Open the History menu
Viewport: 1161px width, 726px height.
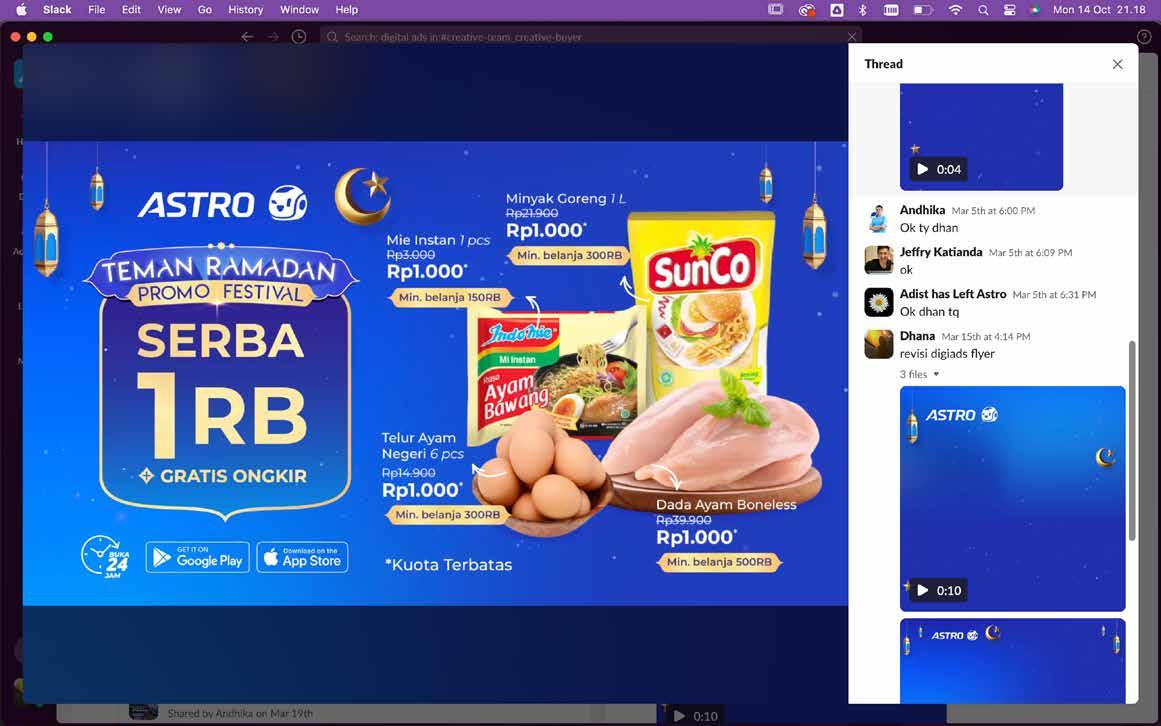click(245, 10)
